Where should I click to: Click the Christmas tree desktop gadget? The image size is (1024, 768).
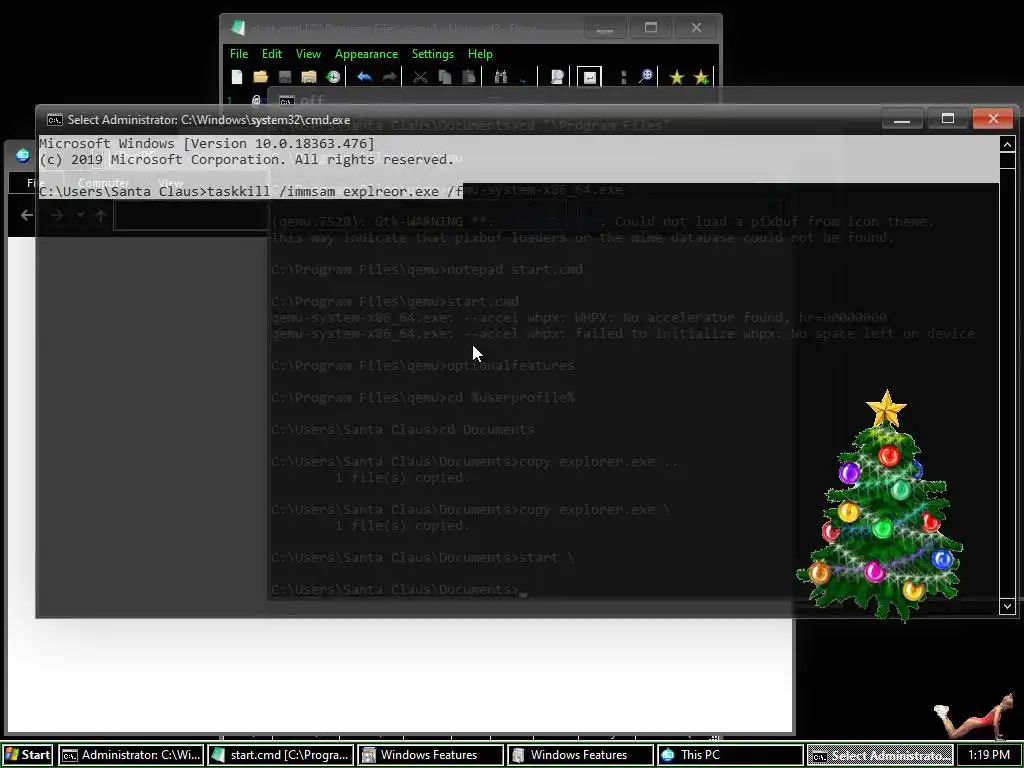coord(882,506)
